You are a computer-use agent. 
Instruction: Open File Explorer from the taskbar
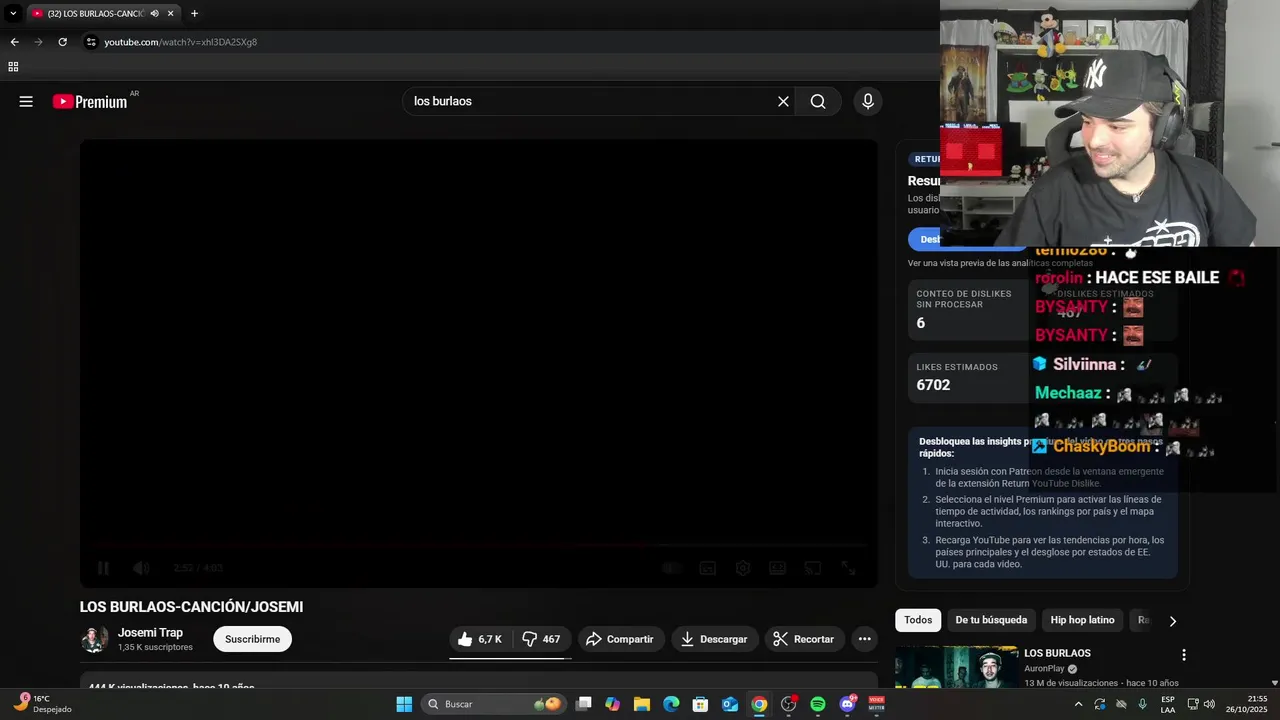pos(641,704)
